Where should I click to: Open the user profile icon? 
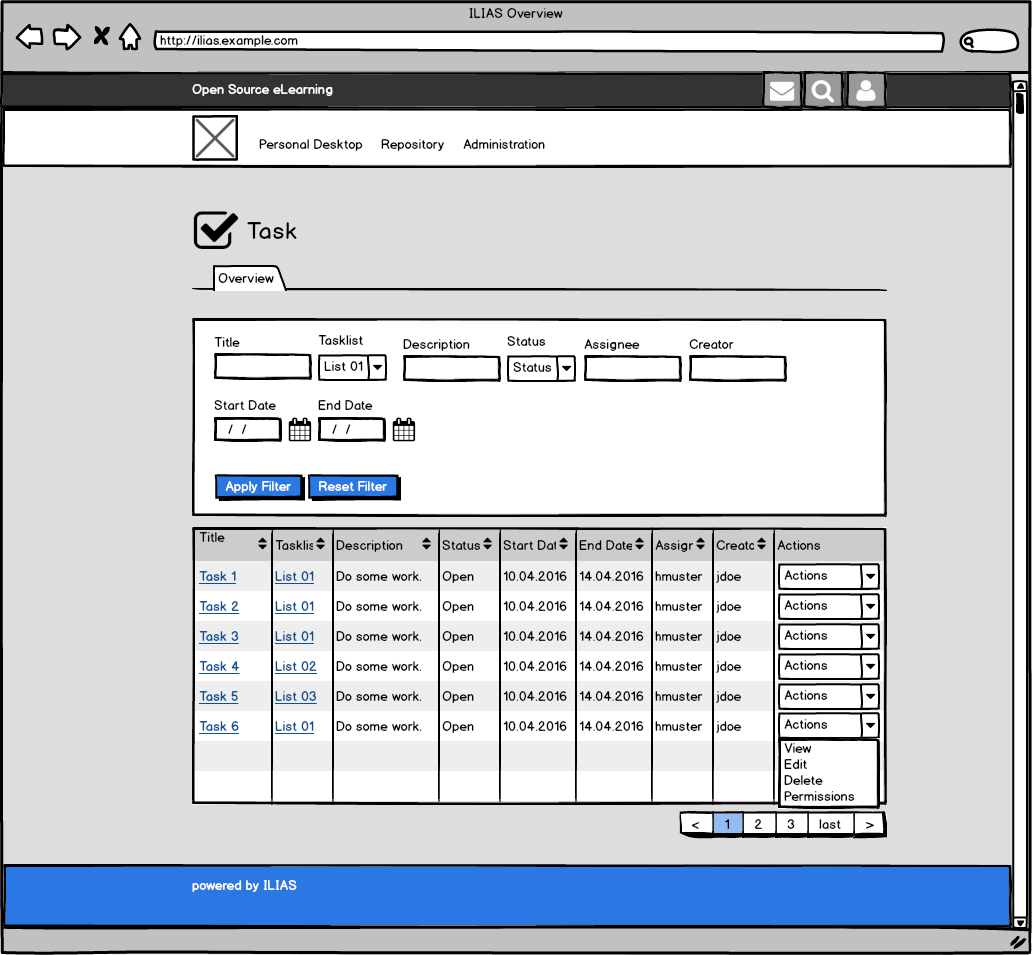[866, 91]
